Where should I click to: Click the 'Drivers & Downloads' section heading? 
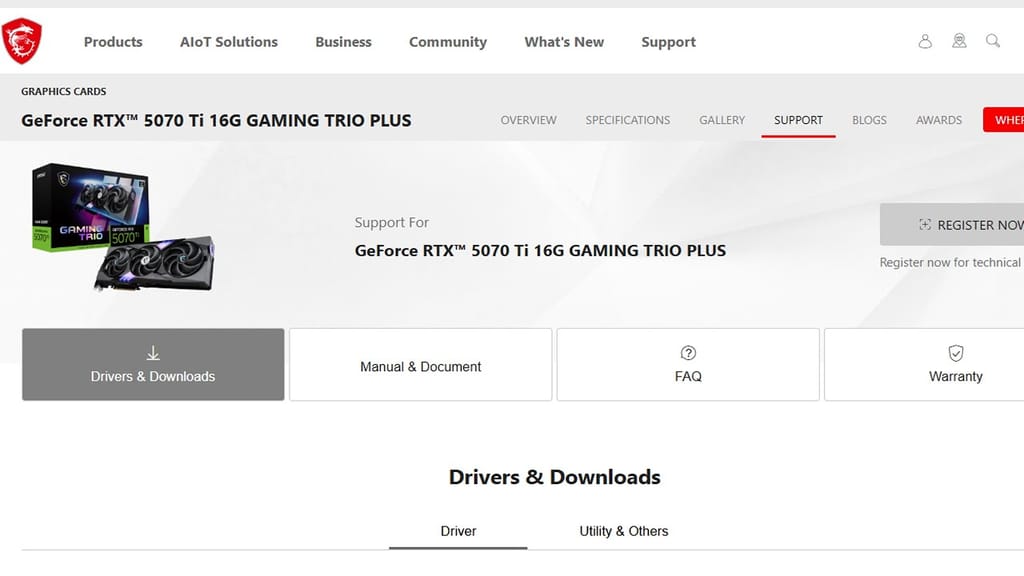coord(554,477)
